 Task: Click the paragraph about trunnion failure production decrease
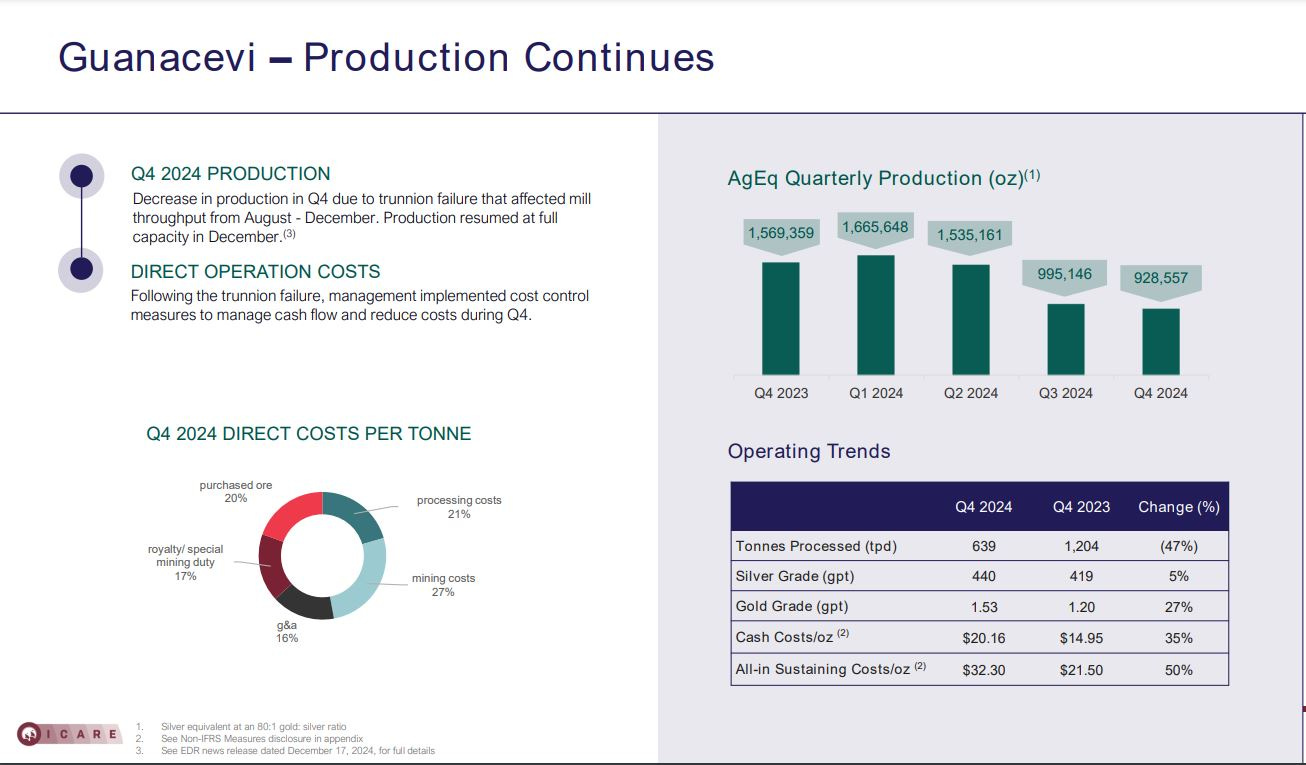(x=362, y=218)
